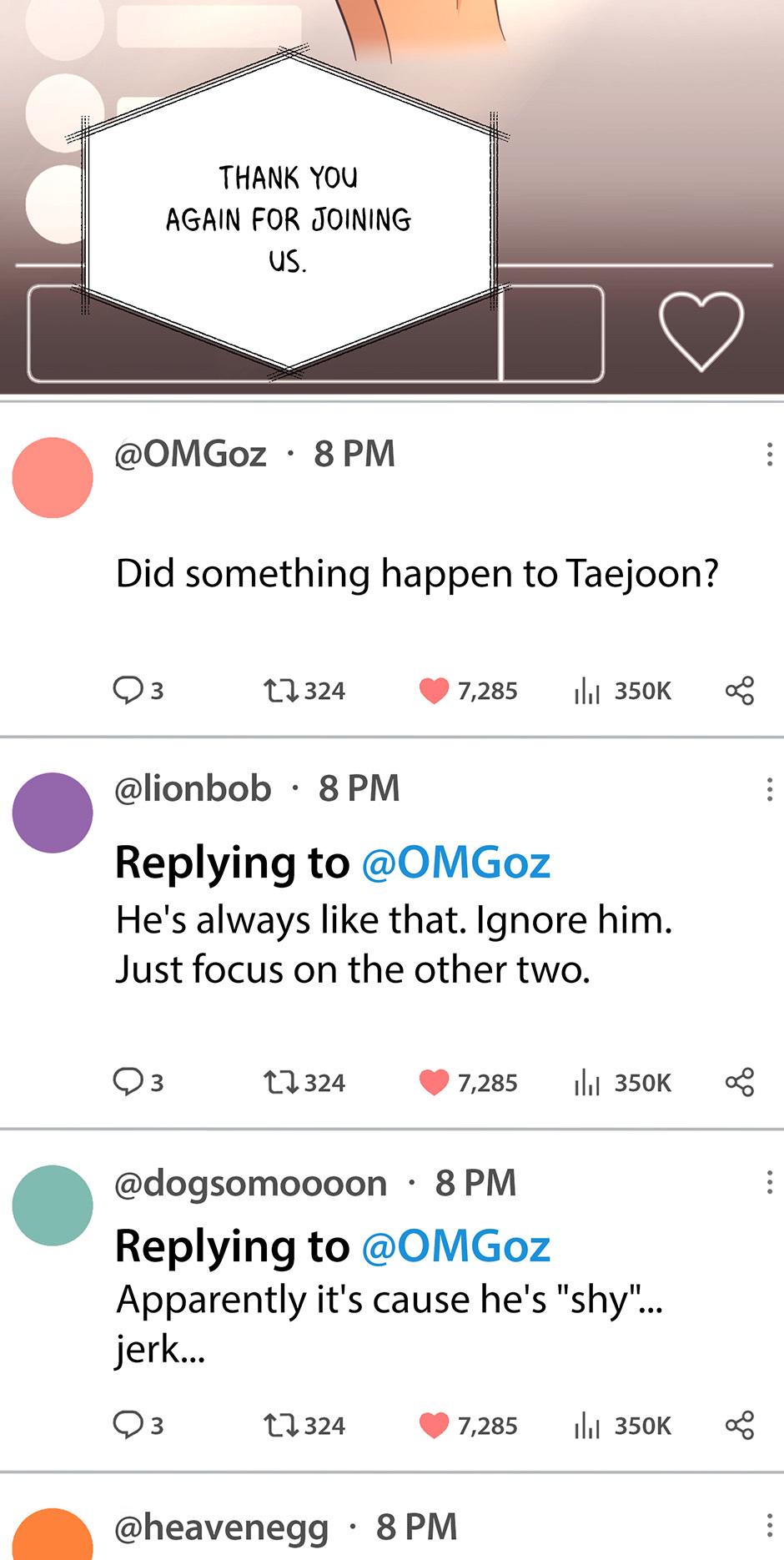Open @OMGoz mention link in @lionbob's reply
The height and width of the screenshot is (1560, 784).
(456, 863)
